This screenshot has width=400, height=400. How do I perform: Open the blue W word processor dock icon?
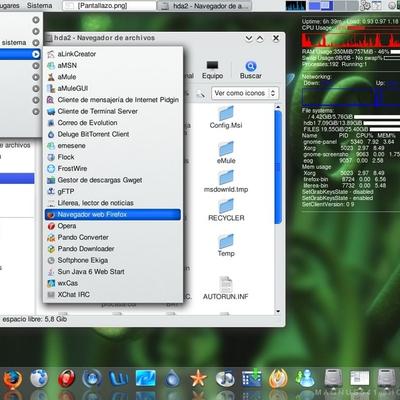pyautogui.click(x=119, y=379)
